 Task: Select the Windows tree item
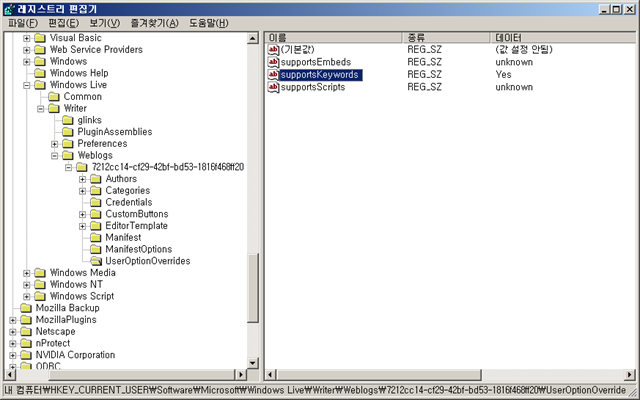[68, 61]
